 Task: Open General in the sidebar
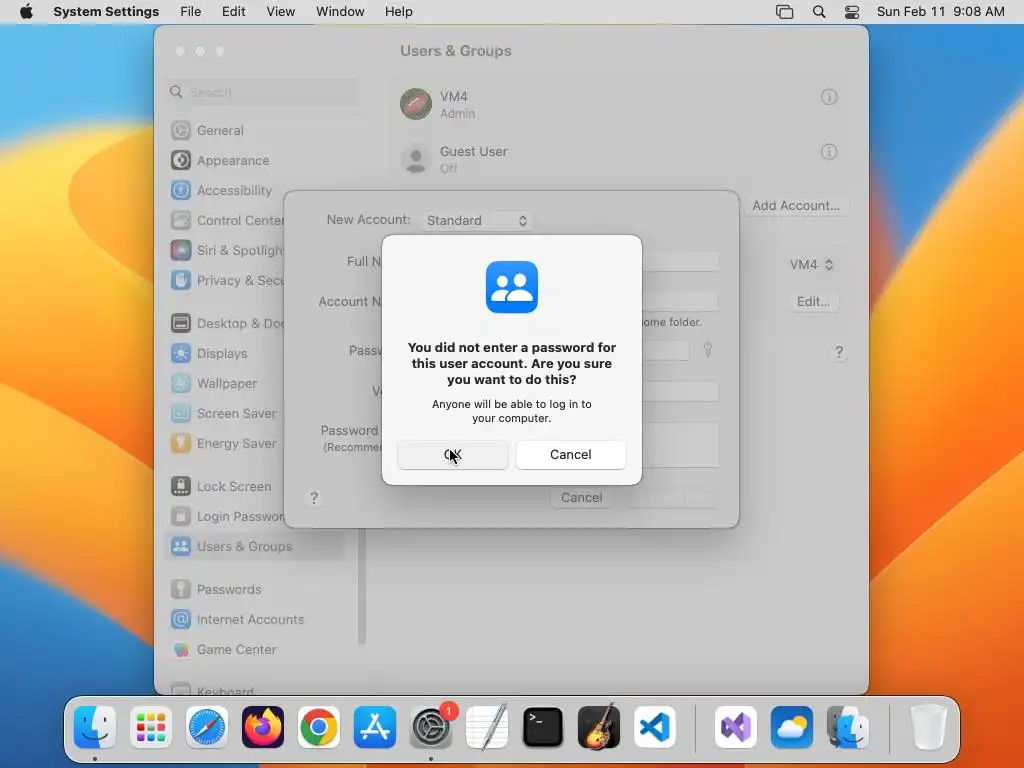click(x=255, y=131)
